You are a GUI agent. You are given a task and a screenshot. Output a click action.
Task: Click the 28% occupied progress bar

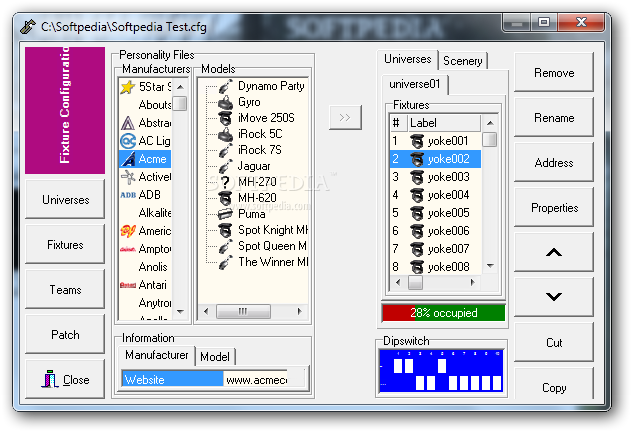443,313
